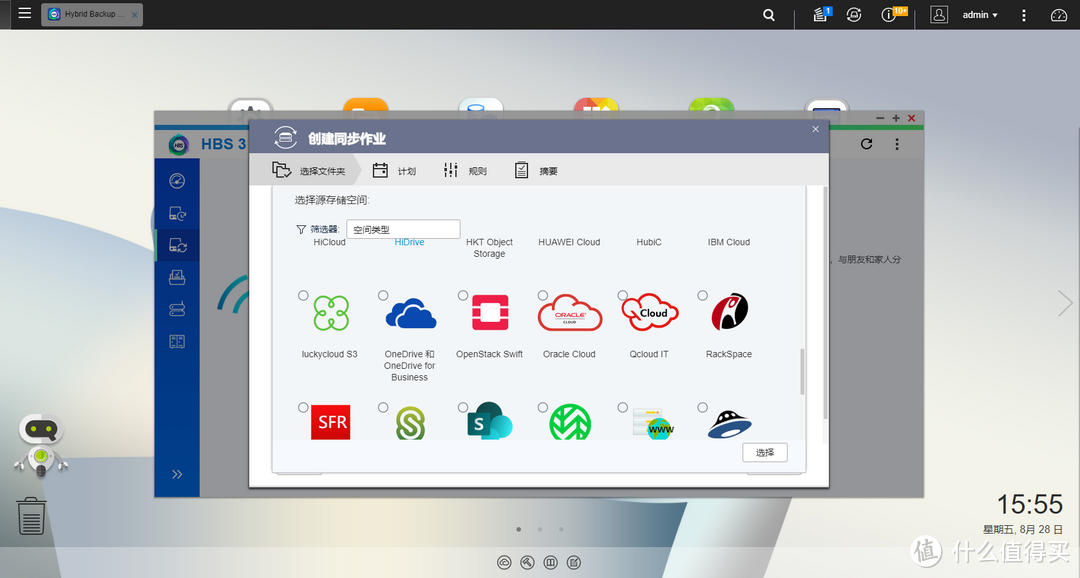The image size is (1080, 578).
Task: Go to the 选择文件夹 wizard step
Action: 309,171
